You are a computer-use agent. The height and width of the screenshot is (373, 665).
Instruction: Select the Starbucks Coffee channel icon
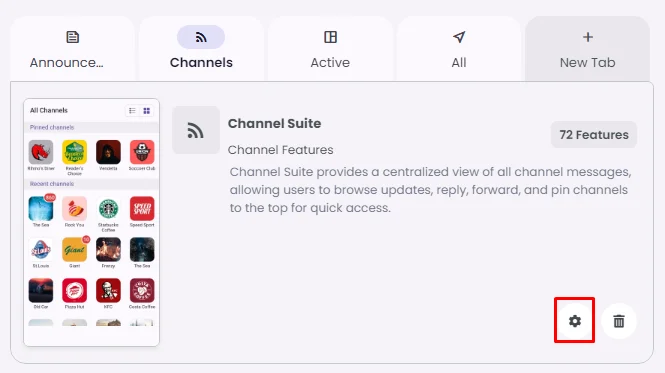tap(108, 208)
